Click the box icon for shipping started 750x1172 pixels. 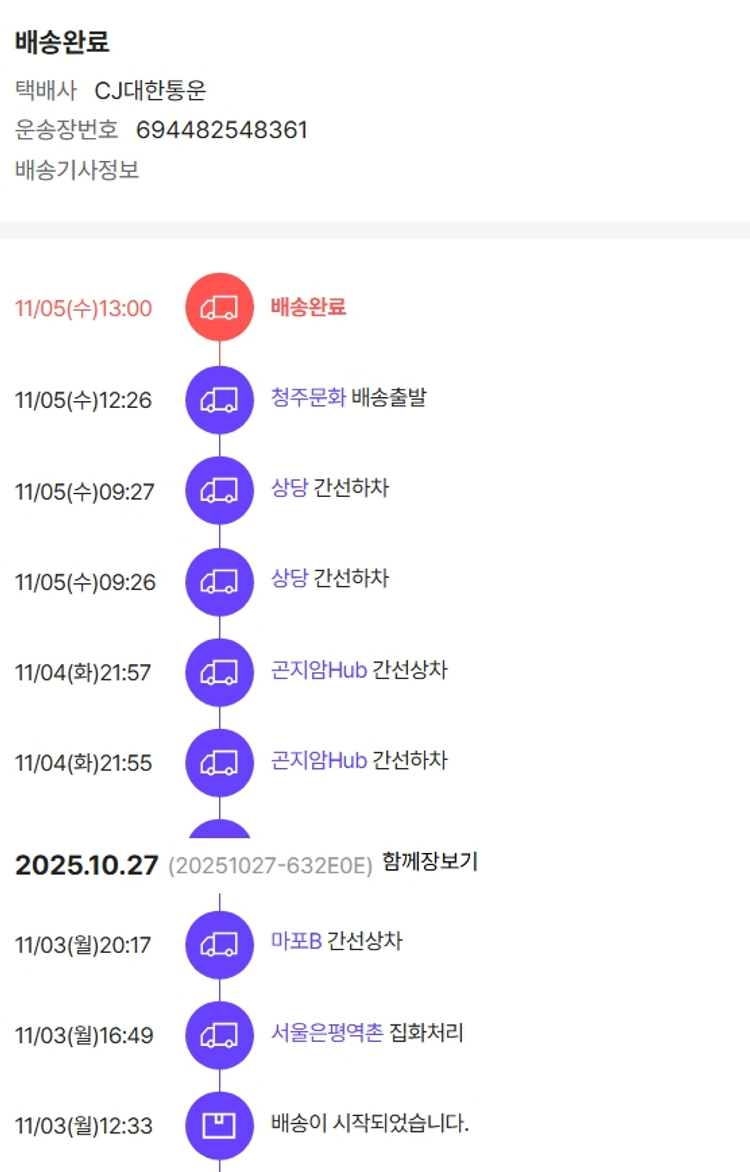[219, 1126]
